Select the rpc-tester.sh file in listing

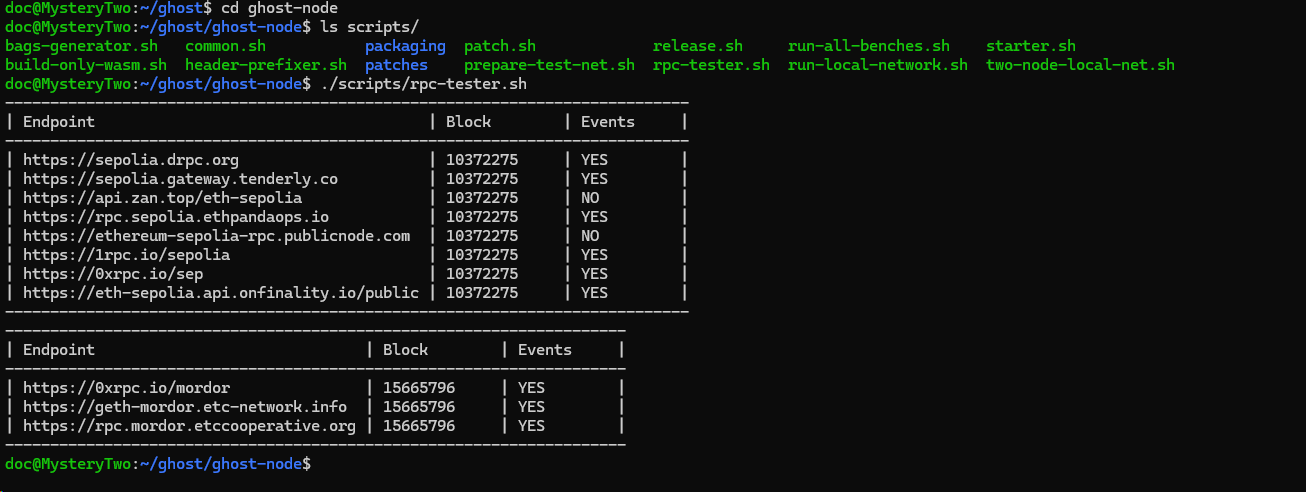coord(711,65)
